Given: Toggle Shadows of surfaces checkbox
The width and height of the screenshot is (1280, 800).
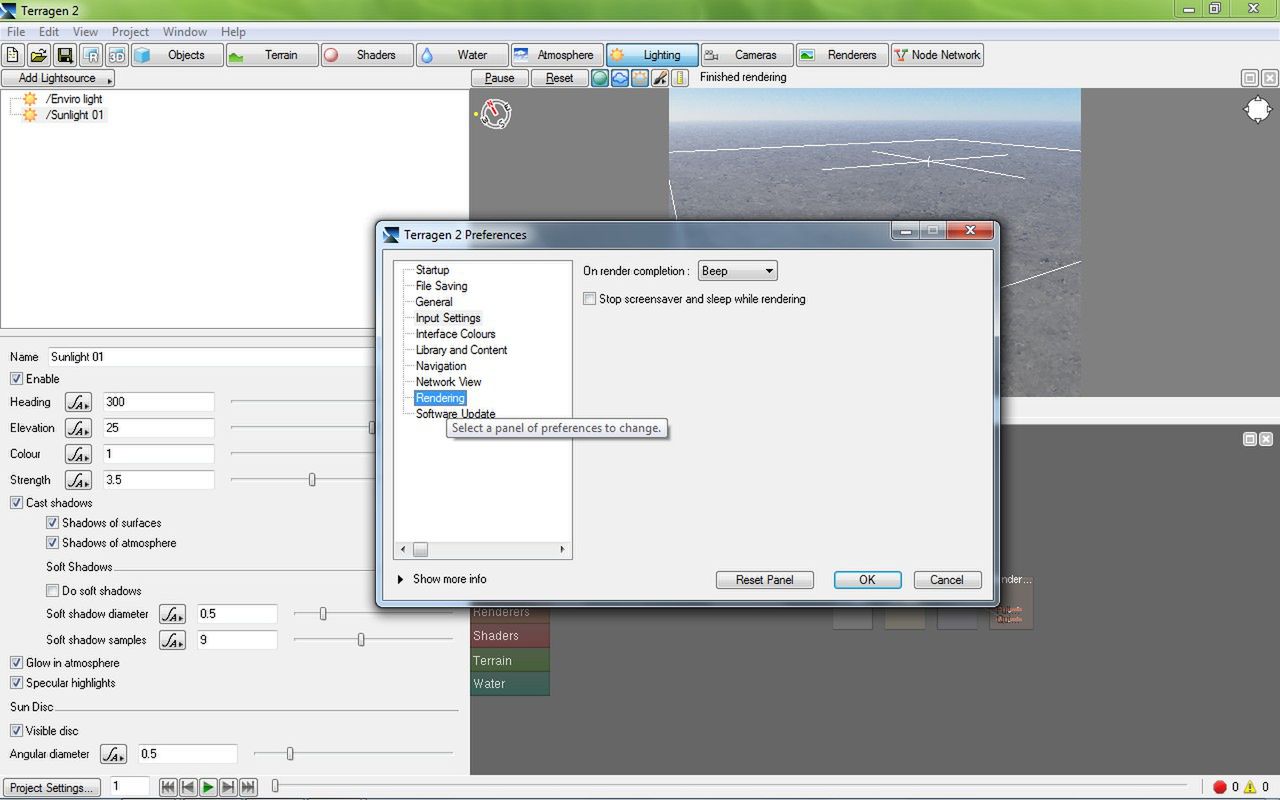Looking at the screenshot, I should pyautogui.click(x=52, y=523).
